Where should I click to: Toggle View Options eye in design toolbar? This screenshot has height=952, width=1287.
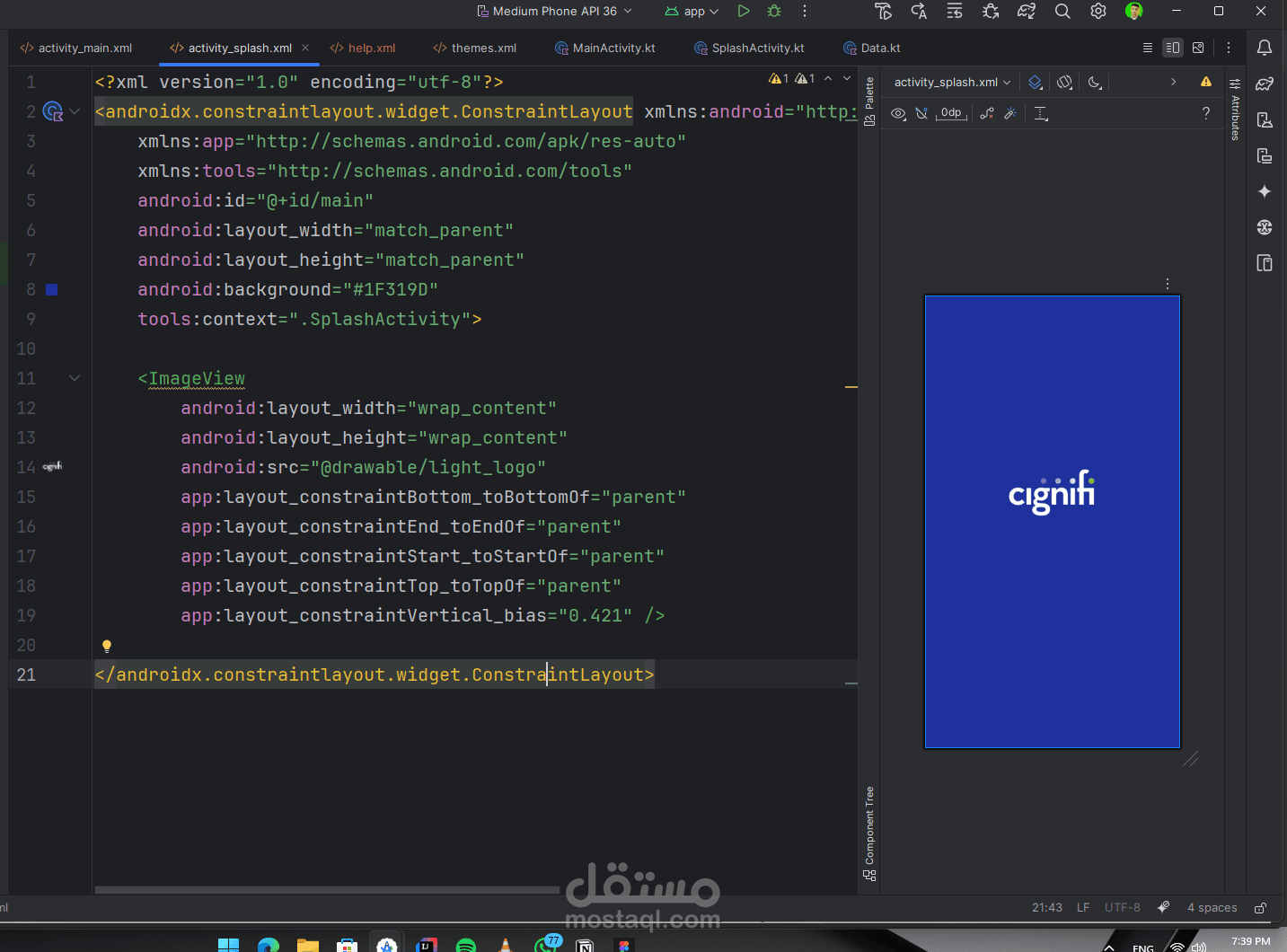[898, 113]
